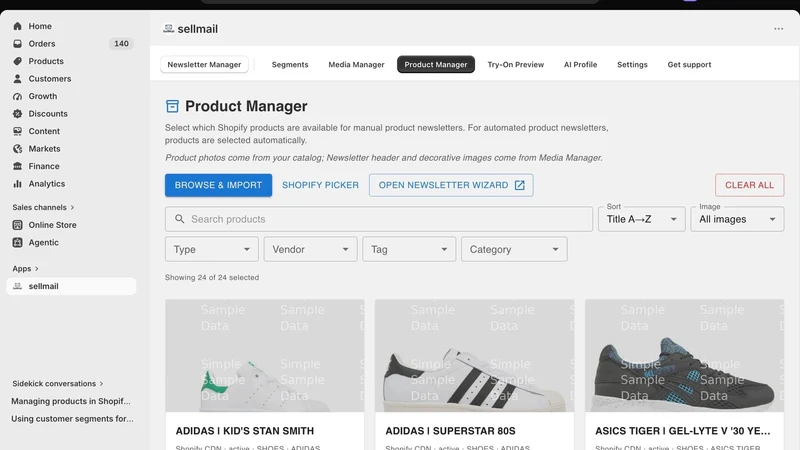Click the Markets globe icon
The height and width of the screenshot is (450, 800).
(17, 149)
